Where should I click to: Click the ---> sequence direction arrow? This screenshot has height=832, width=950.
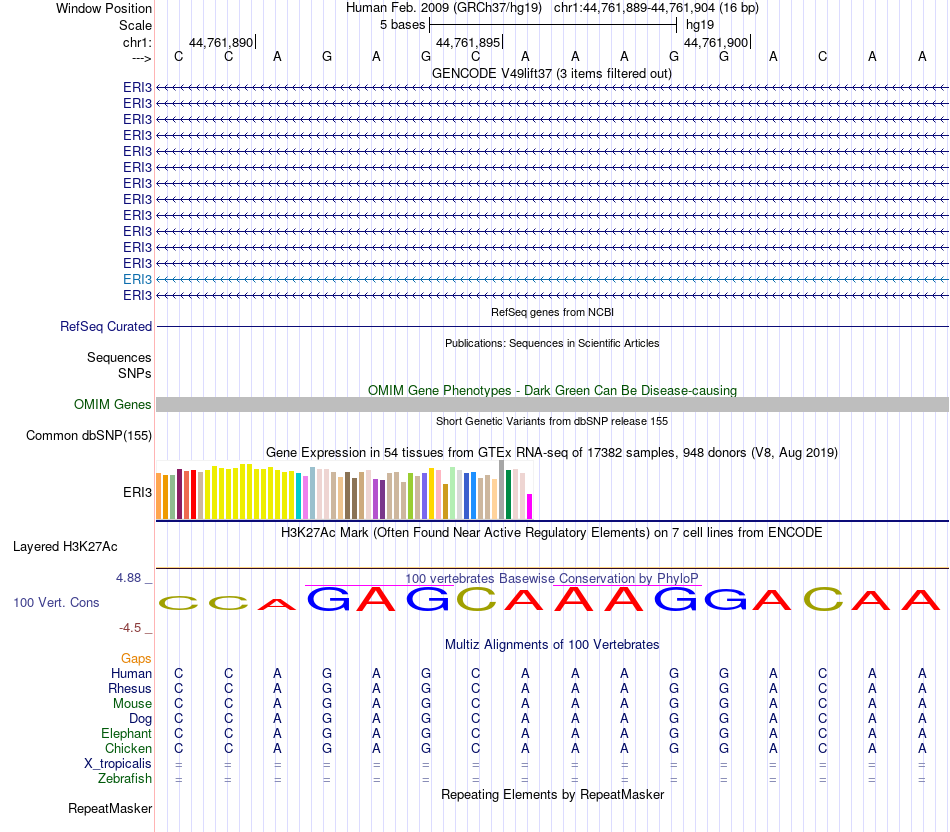pyautogui.click(x=142, y=58)
